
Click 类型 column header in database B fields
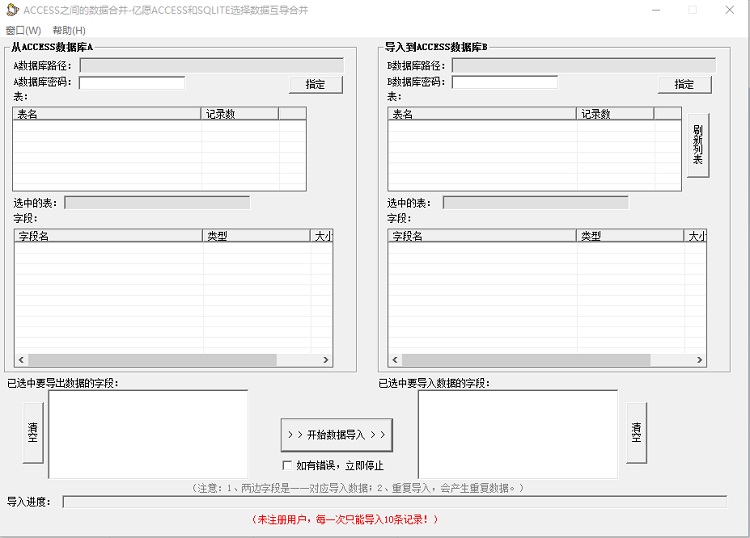tap(630, 236)
